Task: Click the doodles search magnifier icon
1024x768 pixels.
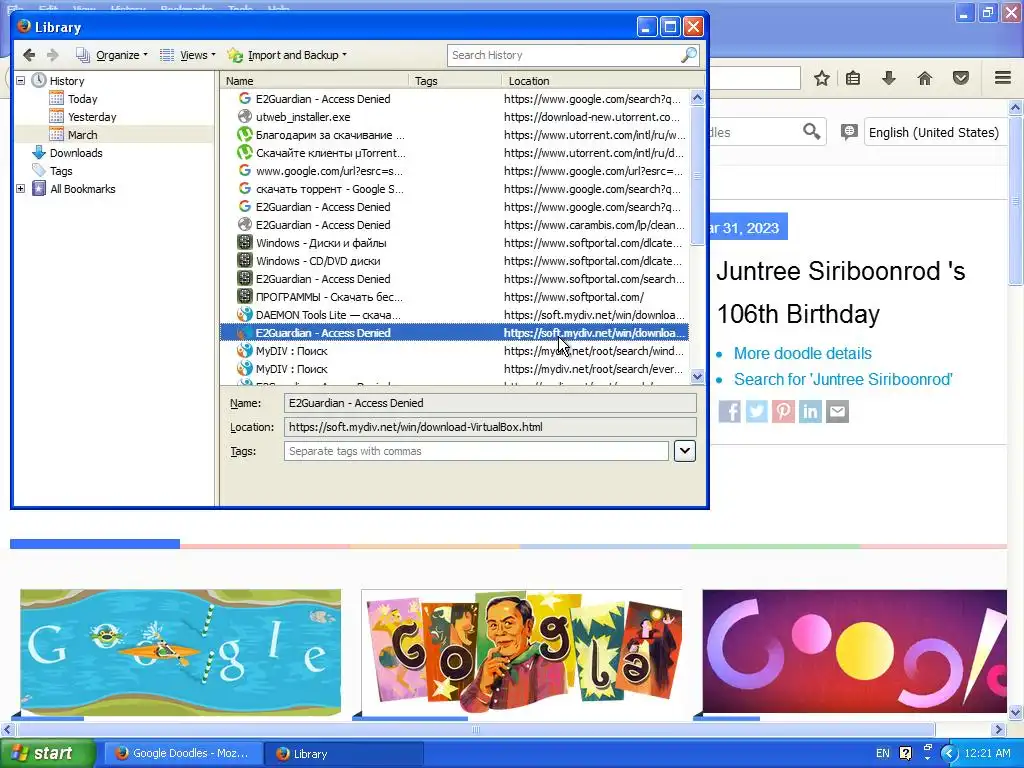Action: (x=811, y=131)
